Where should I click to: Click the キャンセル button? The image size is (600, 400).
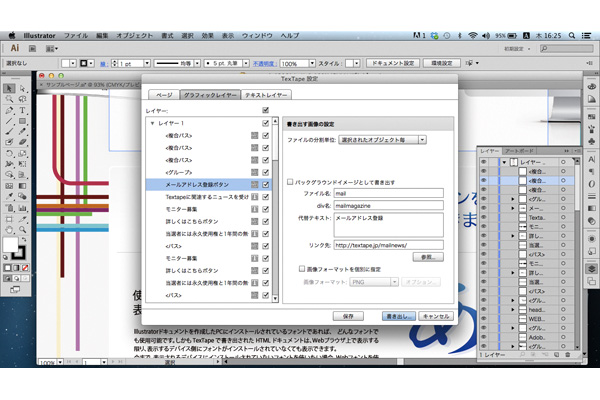click(437, 315)
